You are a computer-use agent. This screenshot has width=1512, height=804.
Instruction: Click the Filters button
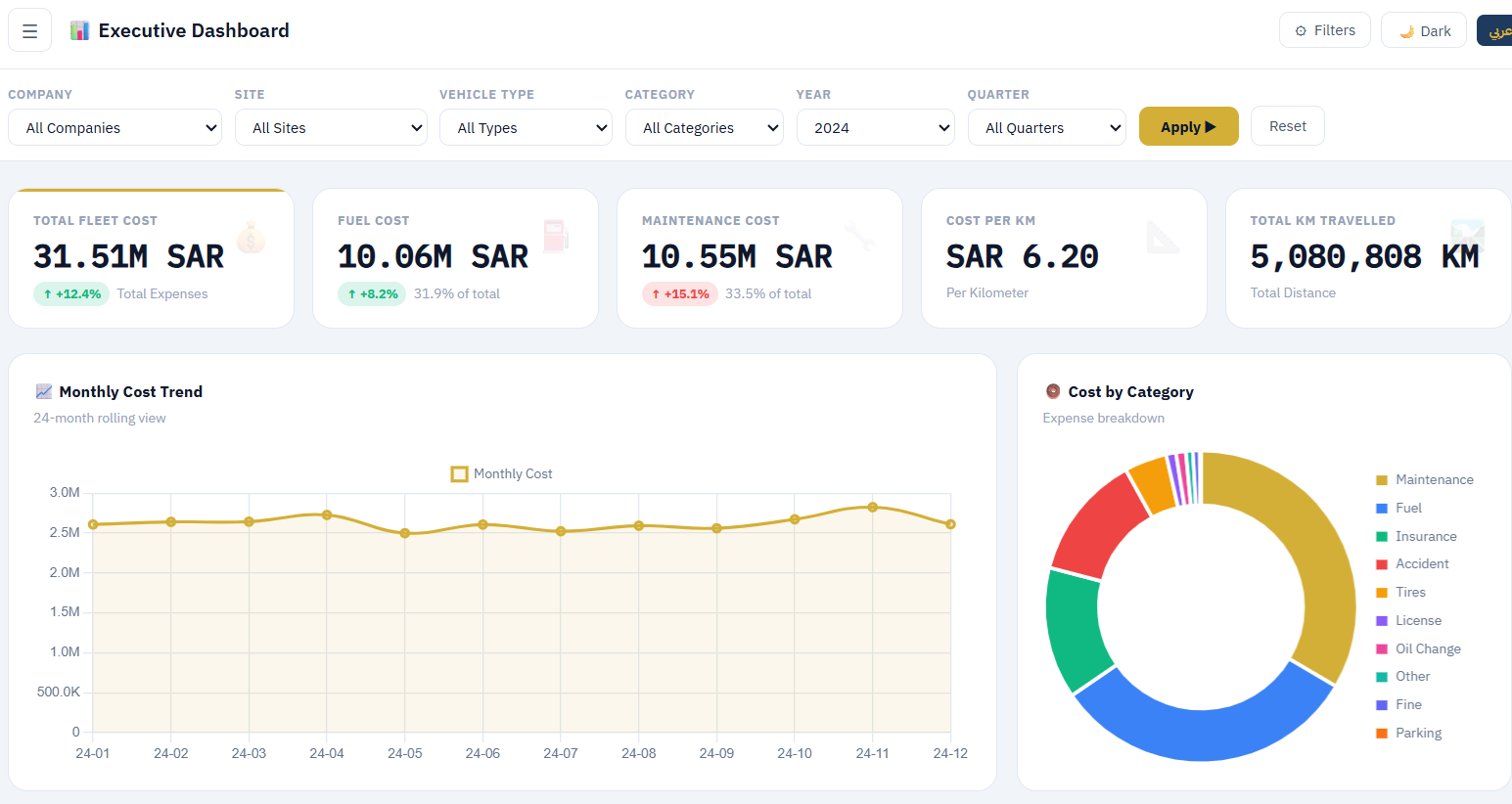pyautogui.click(x=1325, y=30)
